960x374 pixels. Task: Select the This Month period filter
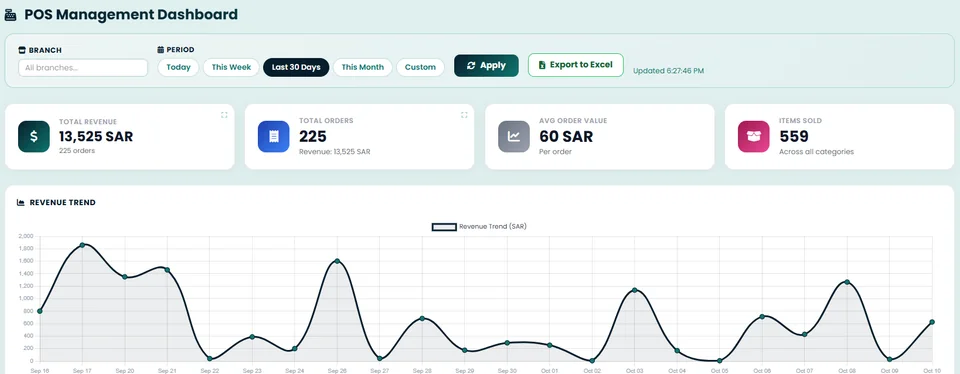coord(362,67)
